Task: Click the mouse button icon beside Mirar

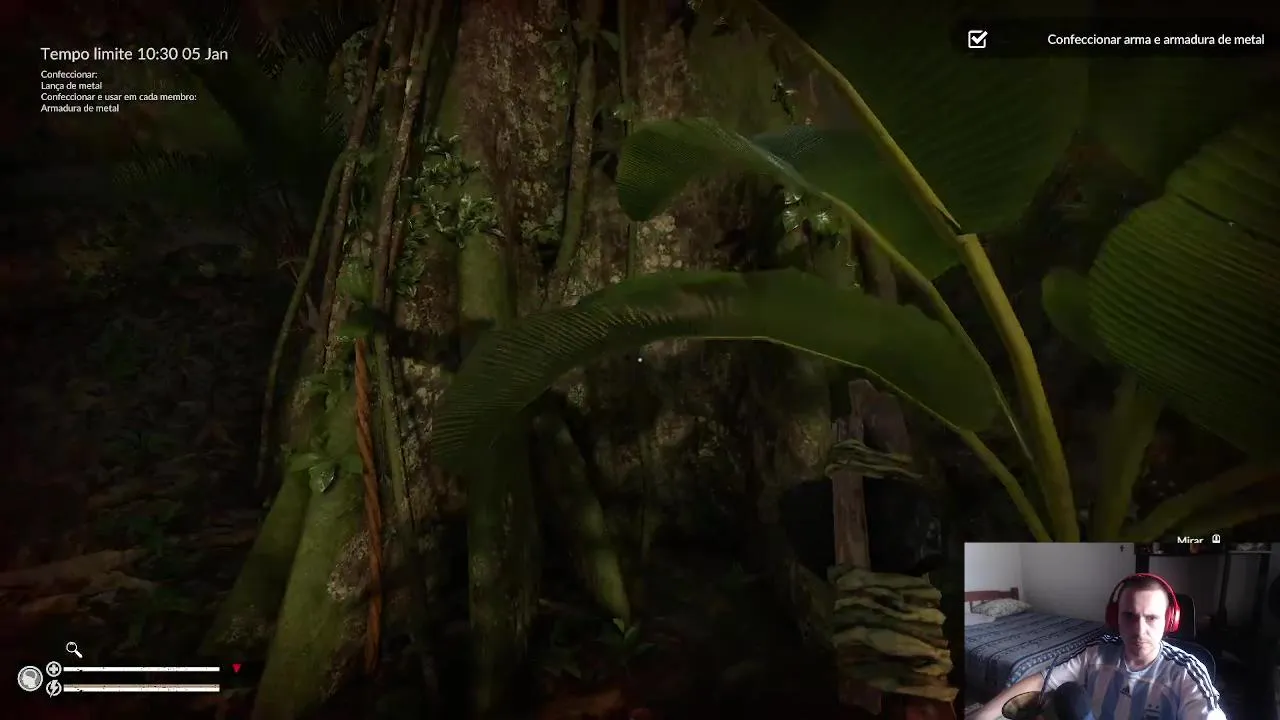Action: coord(1216,539)
